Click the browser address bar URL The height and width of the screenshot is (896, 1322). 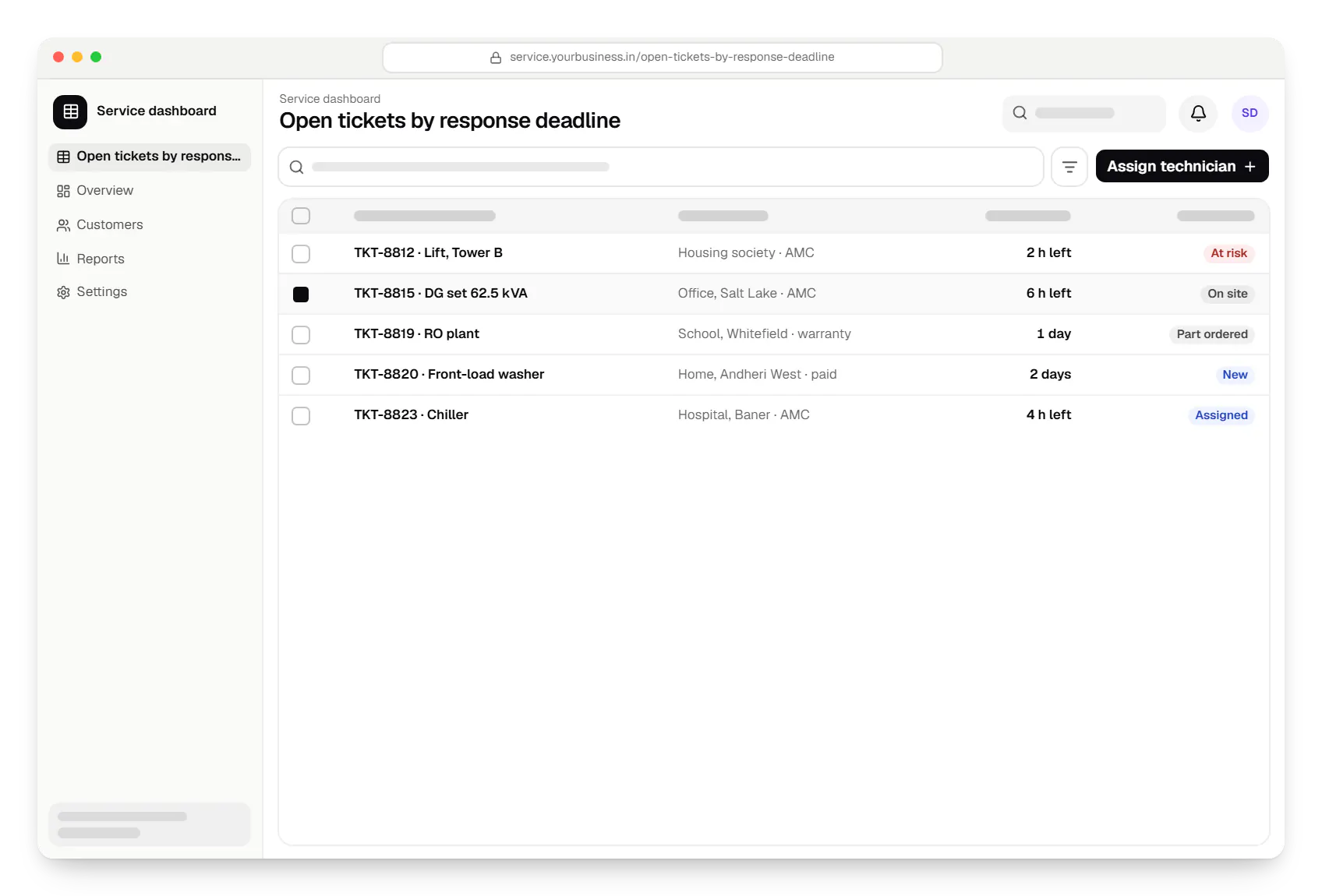point(663,58)
